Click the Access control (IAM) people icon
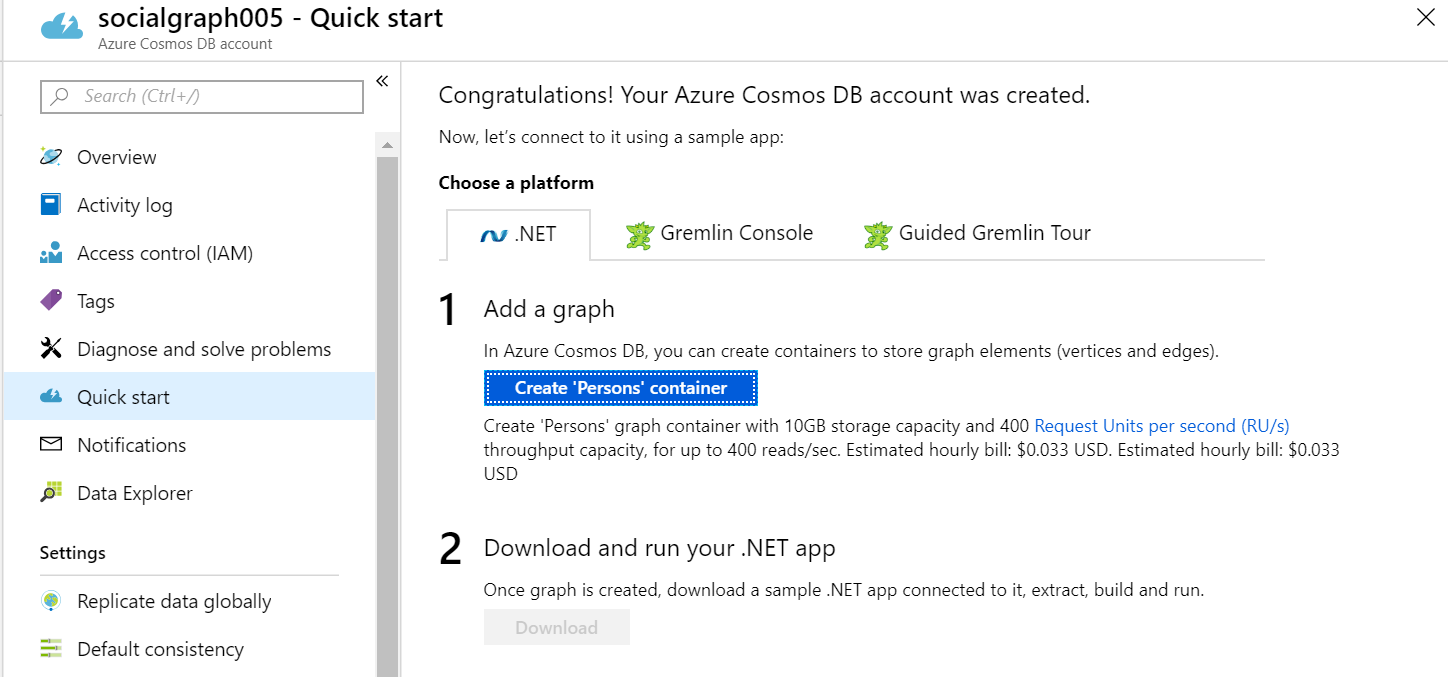 click(51, 253)
